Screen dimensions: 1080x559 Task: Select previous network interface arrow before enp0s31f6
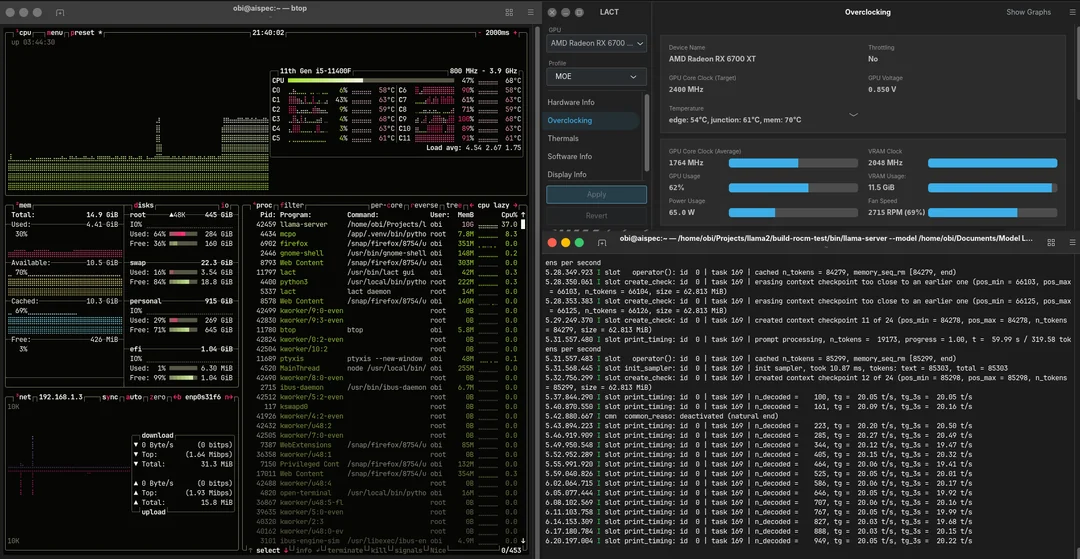(x=178, y=397)
